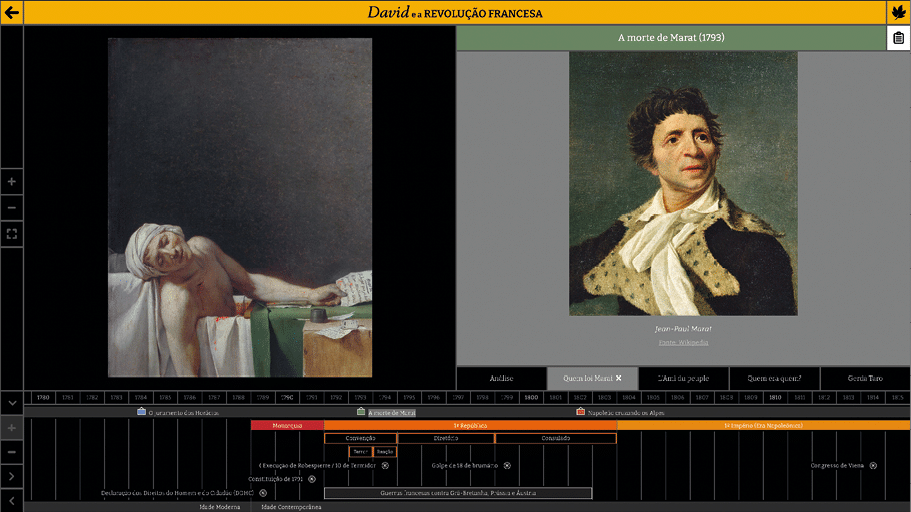Open the clipboard notes icon

[898, 38]
